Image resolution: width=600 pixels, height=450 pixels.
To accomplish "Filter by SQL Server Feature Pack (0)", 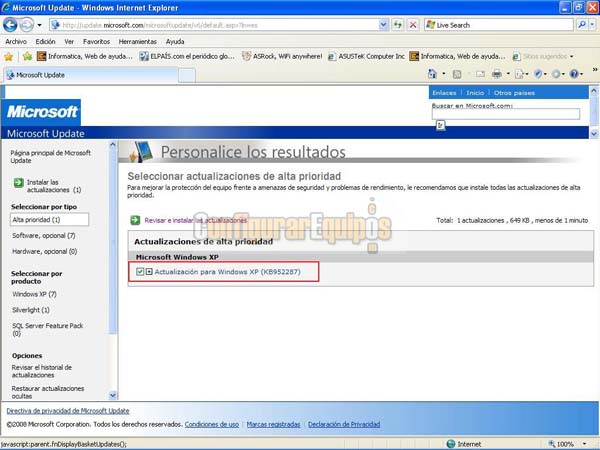I will coord(47,329).
